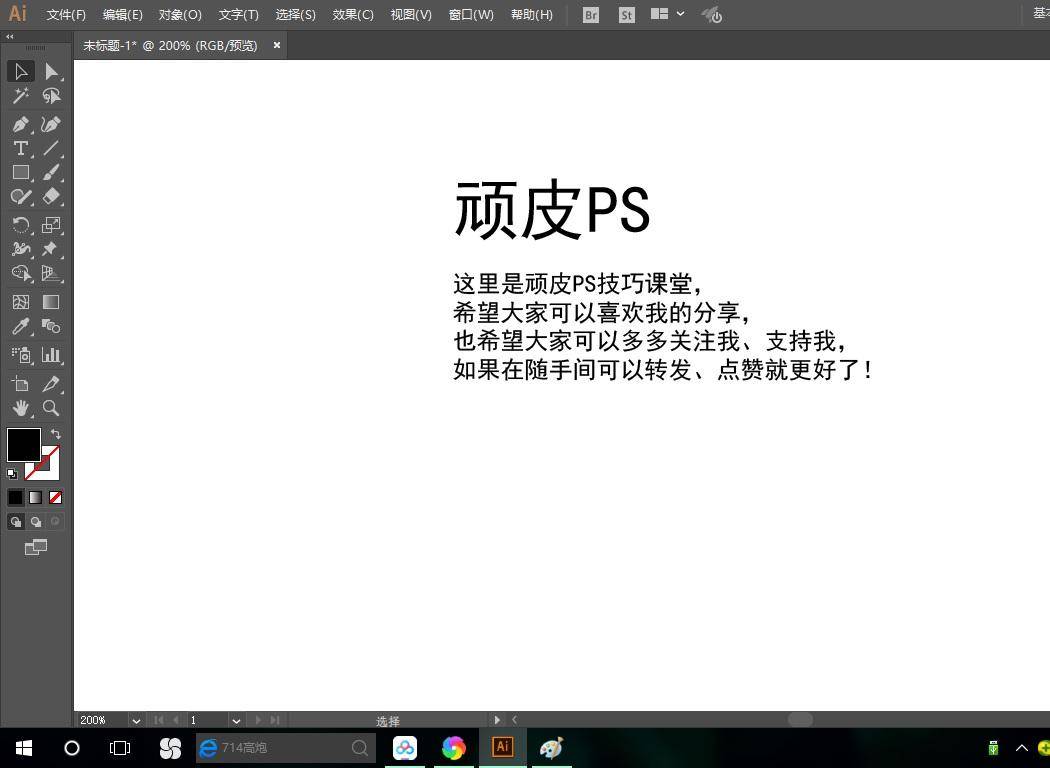Select the Shape Builder tool
Image resolution: width=1050 pixels, height=768 pixels.
[x=21, y=273]
